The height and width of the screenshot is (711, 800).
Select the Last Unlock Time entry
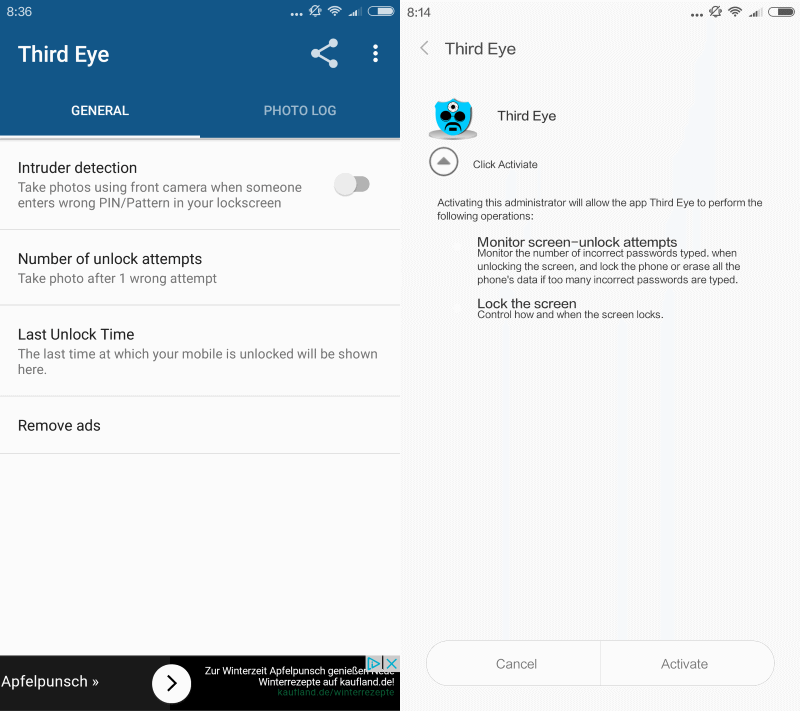(x=200, y=351)
